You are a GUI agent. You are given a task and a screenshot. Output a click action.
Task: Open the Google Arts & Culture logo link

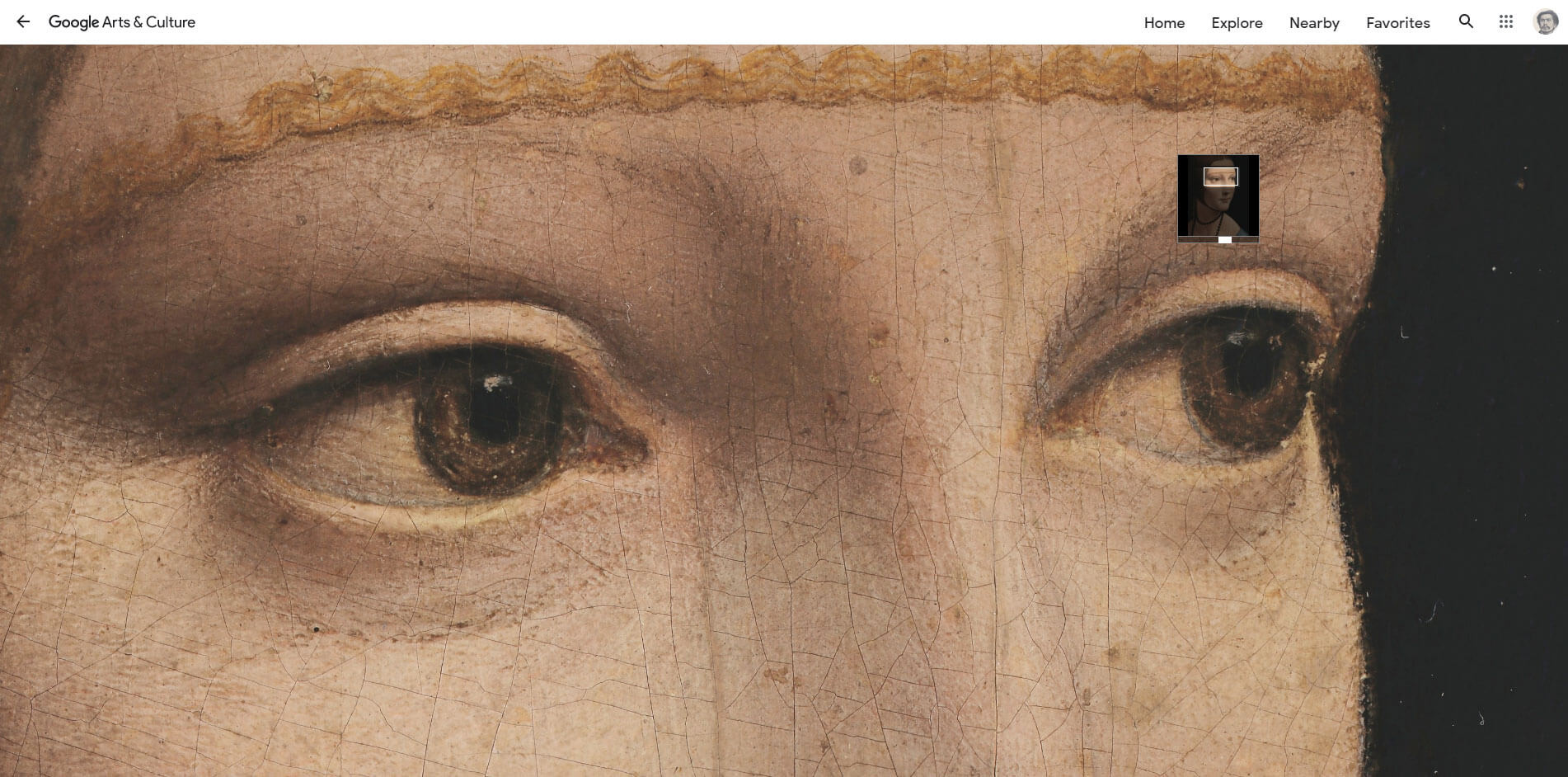(x=122, y=22)
